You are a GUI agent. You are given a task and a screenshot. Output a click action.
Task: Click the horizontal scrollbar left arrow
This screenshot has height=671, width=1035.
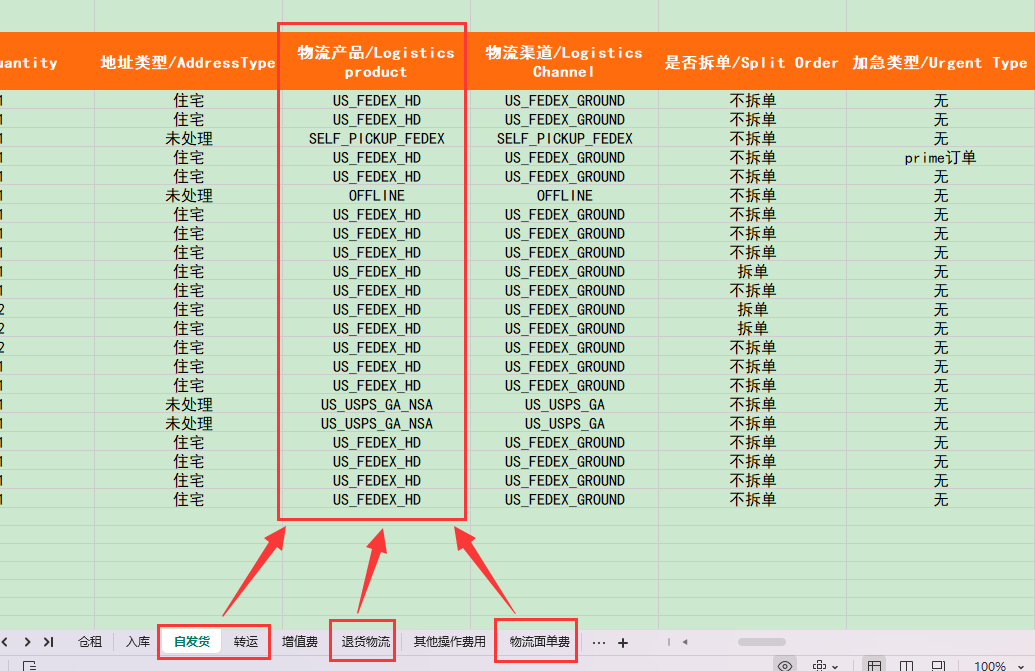point(685,641)
